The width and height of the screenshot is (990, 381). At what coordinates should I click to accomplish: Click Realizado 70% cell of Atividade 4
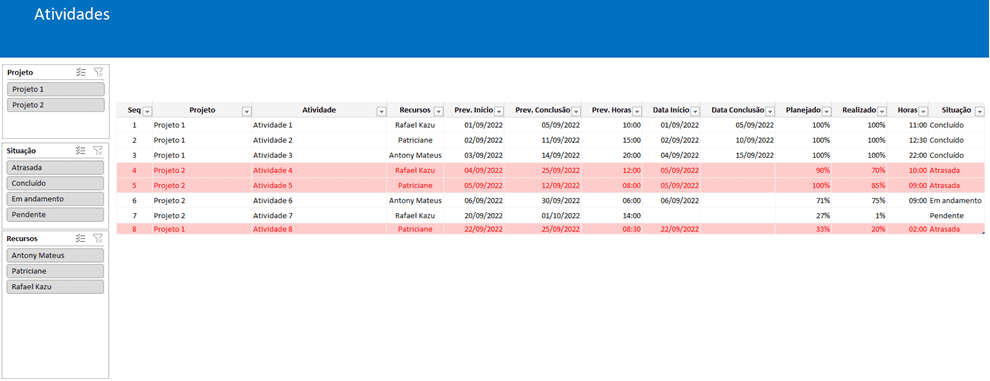tap(860, 170)
